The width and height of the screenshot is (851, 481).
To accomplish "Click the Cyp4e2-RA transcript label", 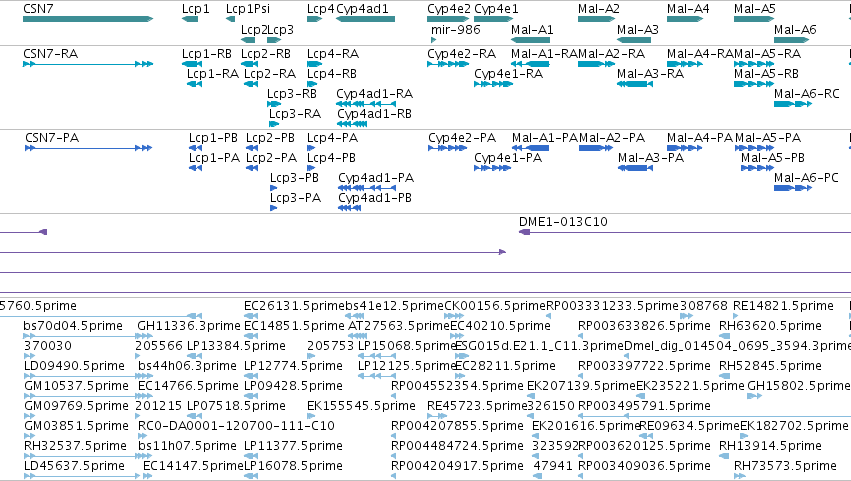I will (x=462, y=54).
